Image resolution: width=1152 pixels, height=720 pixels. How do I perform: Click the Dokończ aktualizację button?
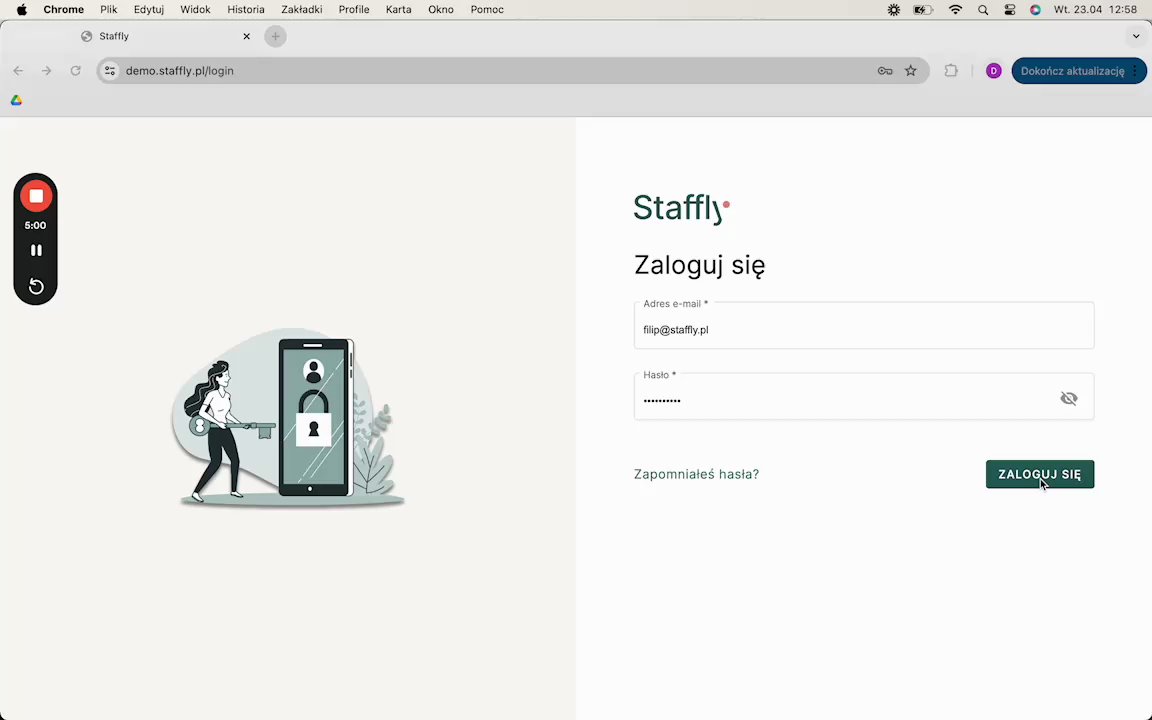(1072, 71)
